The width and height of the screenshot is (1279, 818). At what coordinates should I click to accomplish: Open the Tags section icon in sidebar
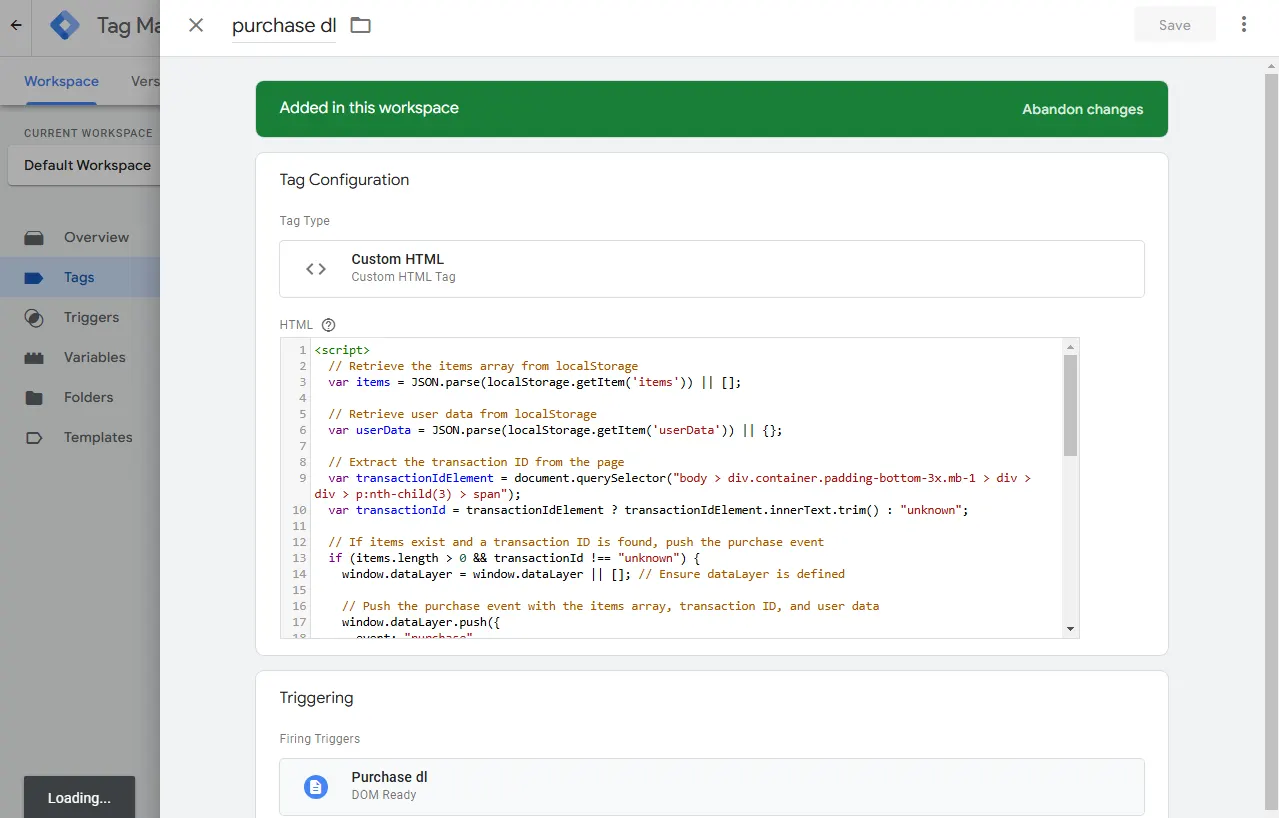point(34,278)
